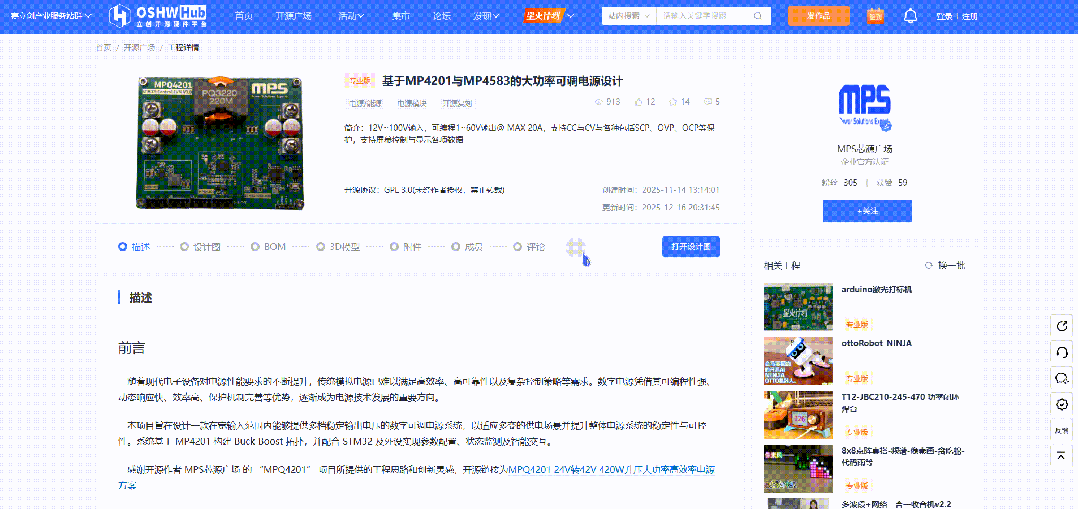This screenshot has width=1078, height=509.
Task: Click the +关注 follow button
Action: (x=867, y=211)
